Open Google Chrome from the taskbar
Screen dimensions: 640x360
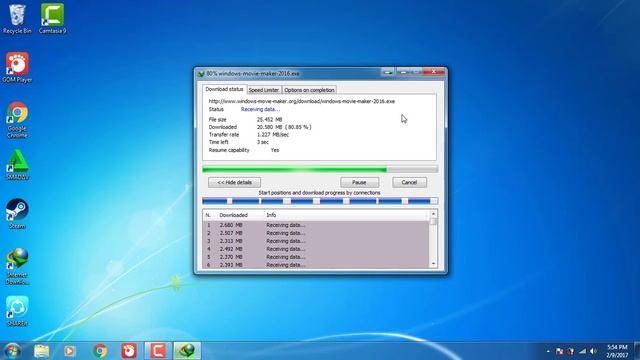(100, 351)
